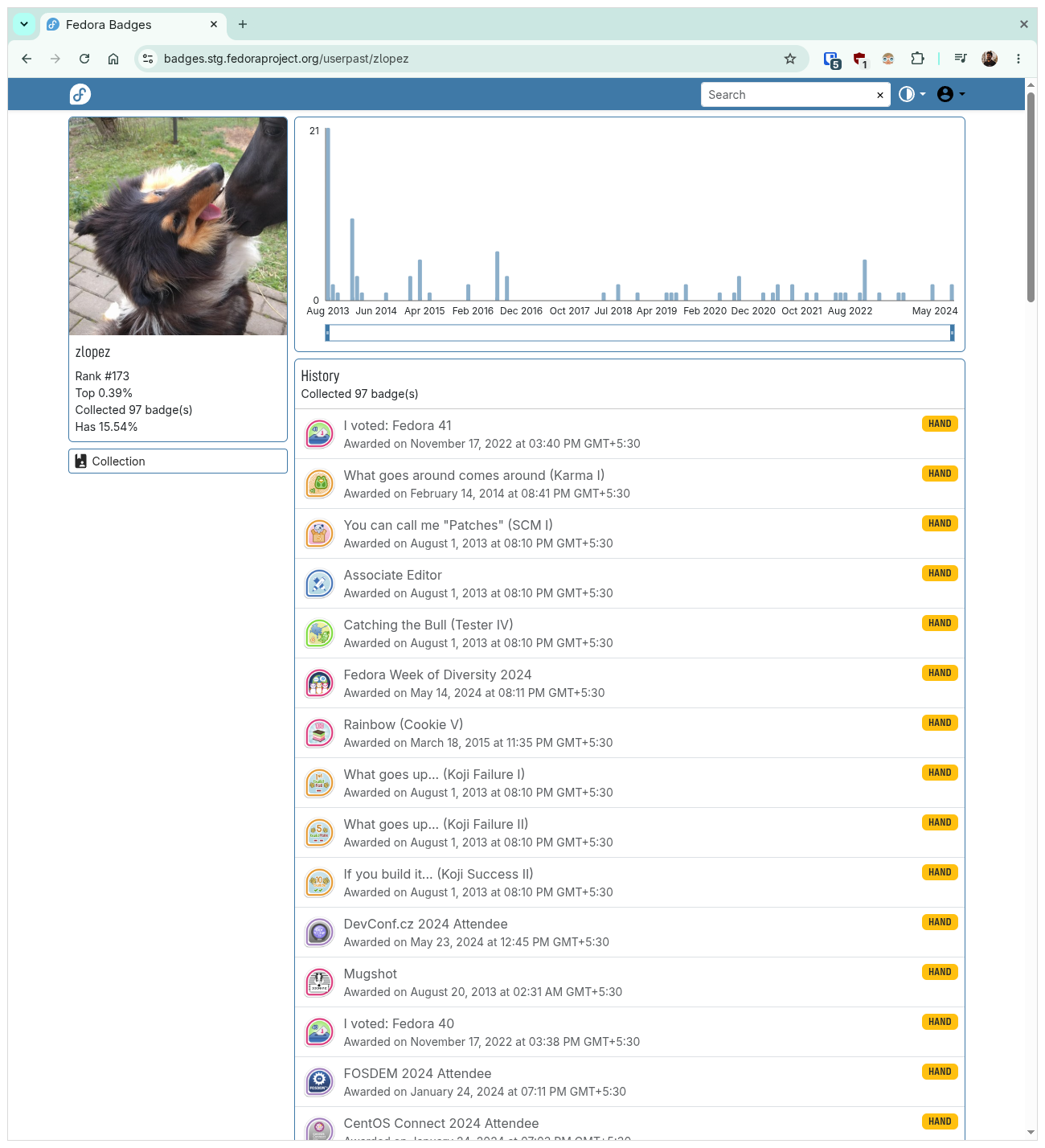Open the browser extensions puzzle icon
The image size is (1045, 1148).
coord(917,59)
